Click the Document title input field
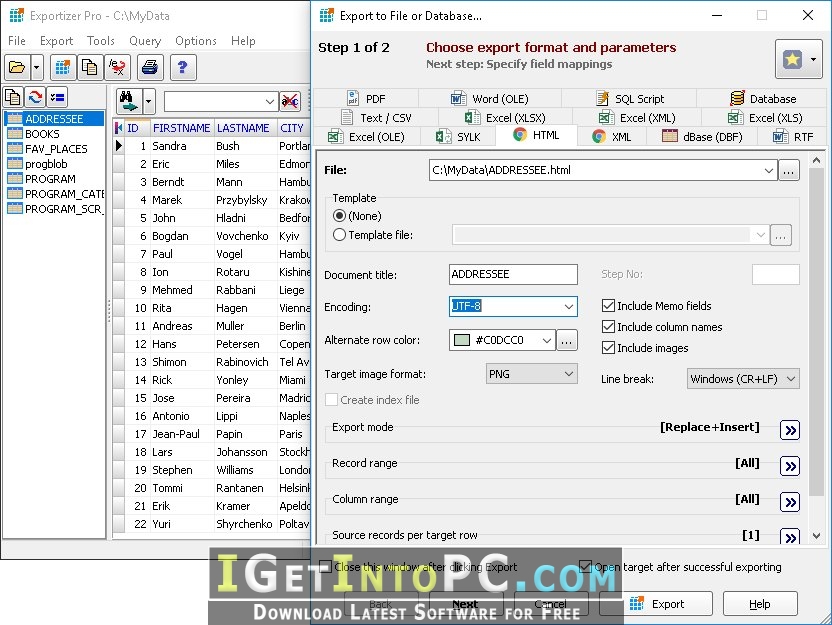Viewport: 832px width, 625px height. pyautogui.click(x=513, y=274)
